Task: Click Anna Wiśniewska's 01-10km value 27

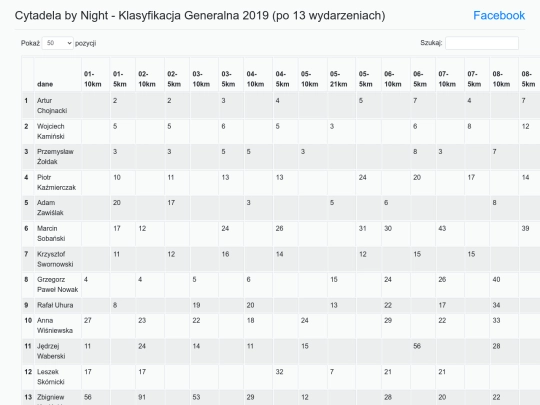Action: 88,320
